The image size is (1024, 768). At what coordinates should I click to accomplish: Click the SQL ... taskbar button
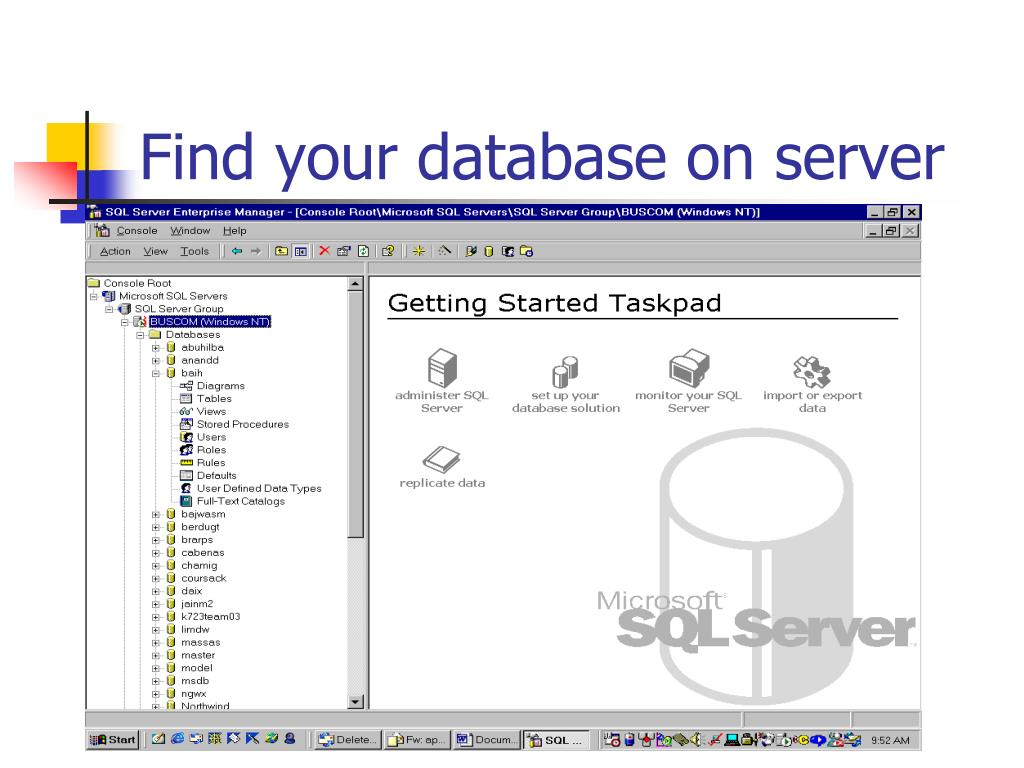(556, 739)
